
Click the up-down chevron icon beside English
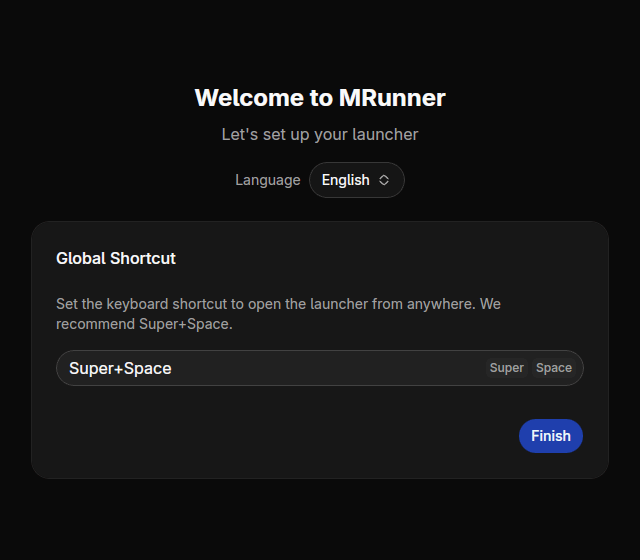tap(384, 180)
